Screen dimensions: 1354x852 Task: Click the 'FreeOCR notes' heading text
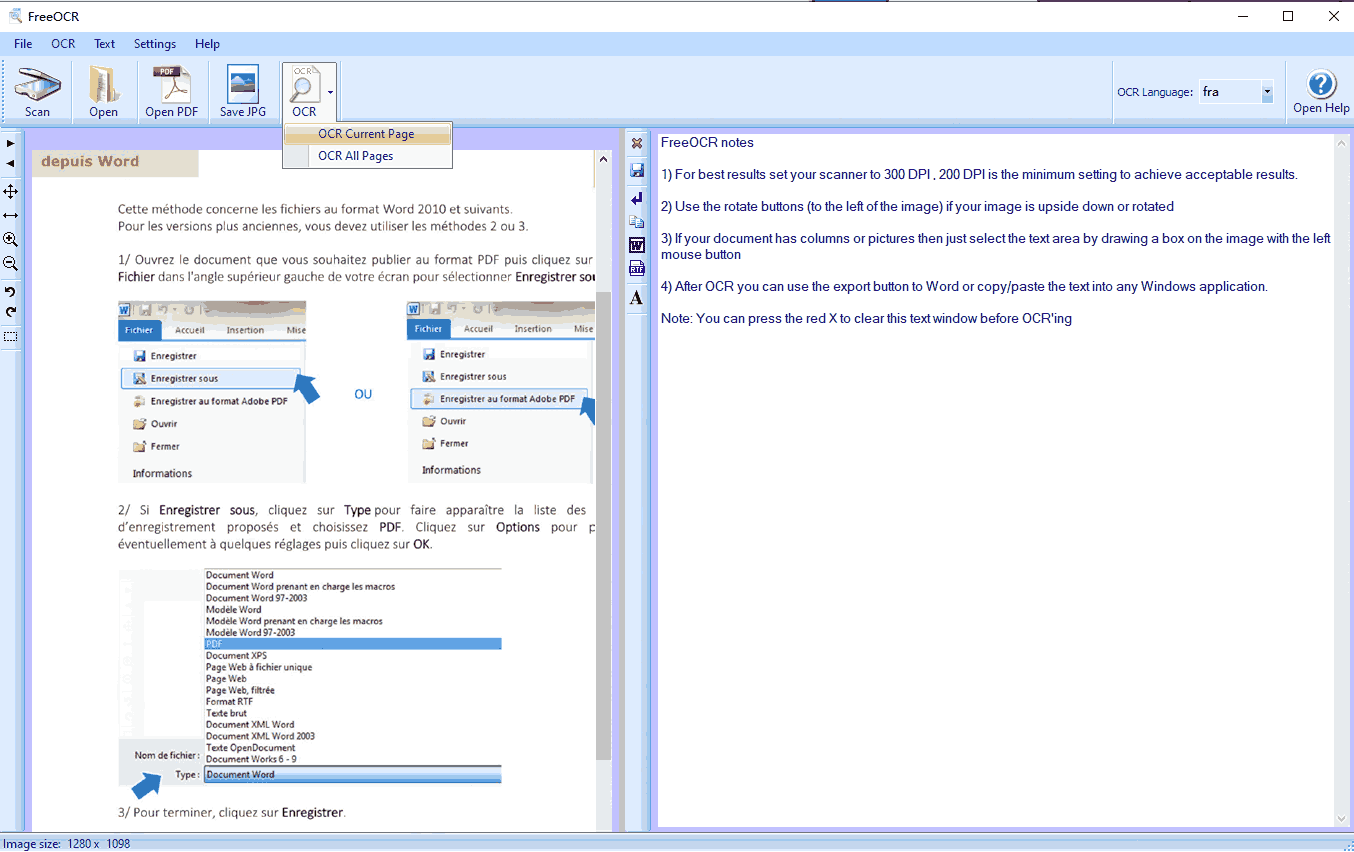[707, 143]
